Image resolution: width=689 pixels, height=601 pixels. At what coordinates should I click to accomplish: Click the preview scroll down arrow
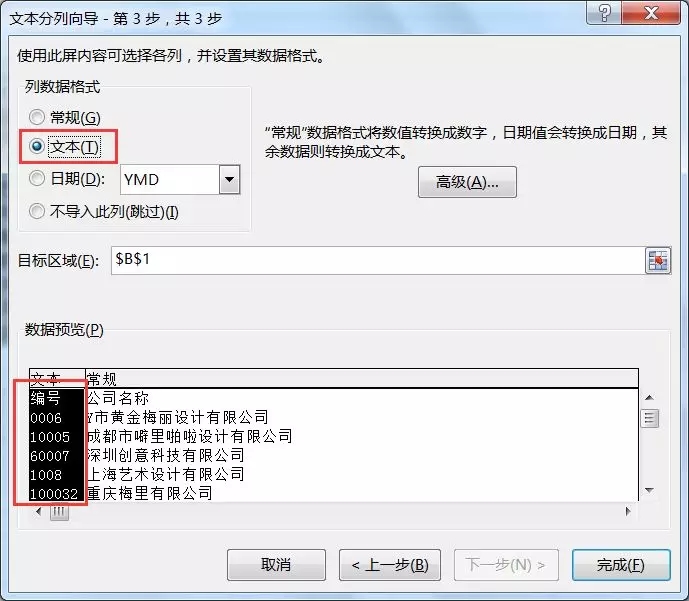point(649,490)
